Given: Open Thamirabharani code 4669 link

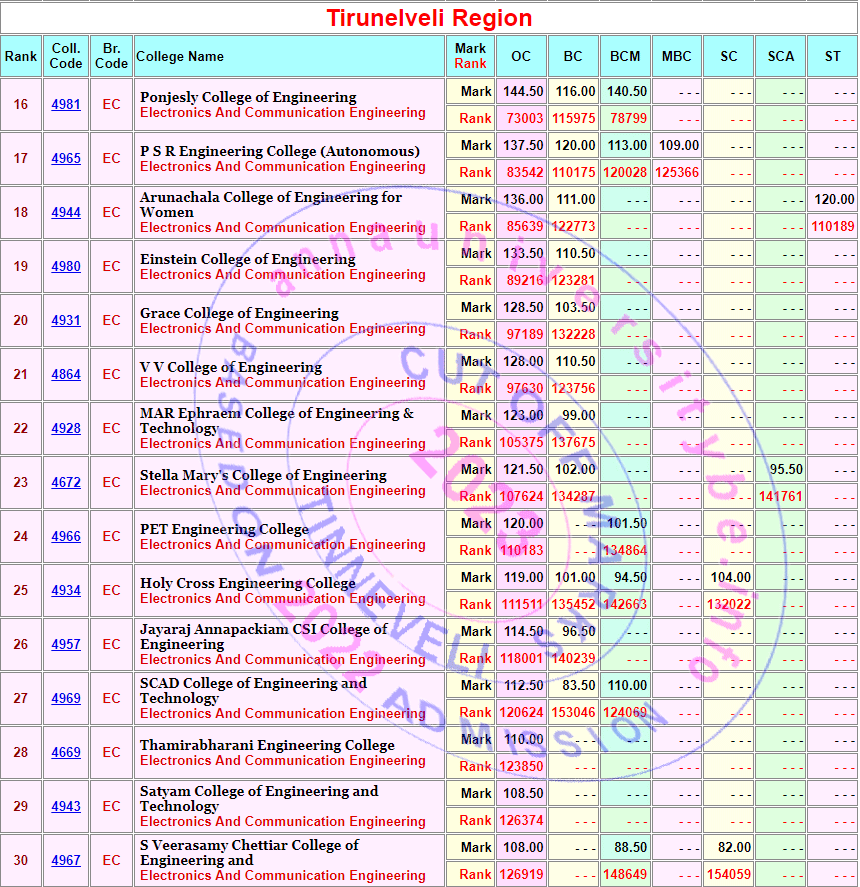Looking at the screenshot, I should coord(66,753).
